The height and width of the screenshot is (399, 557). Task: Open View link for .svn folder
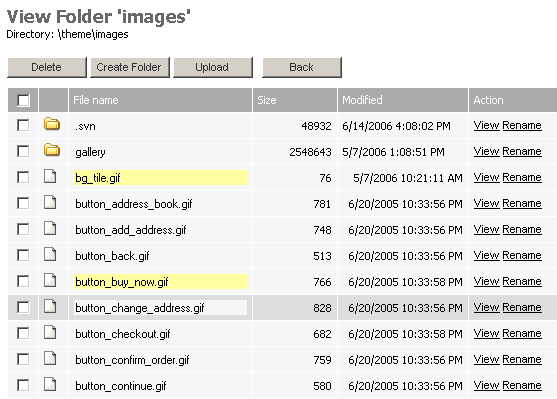coord(486,125)
